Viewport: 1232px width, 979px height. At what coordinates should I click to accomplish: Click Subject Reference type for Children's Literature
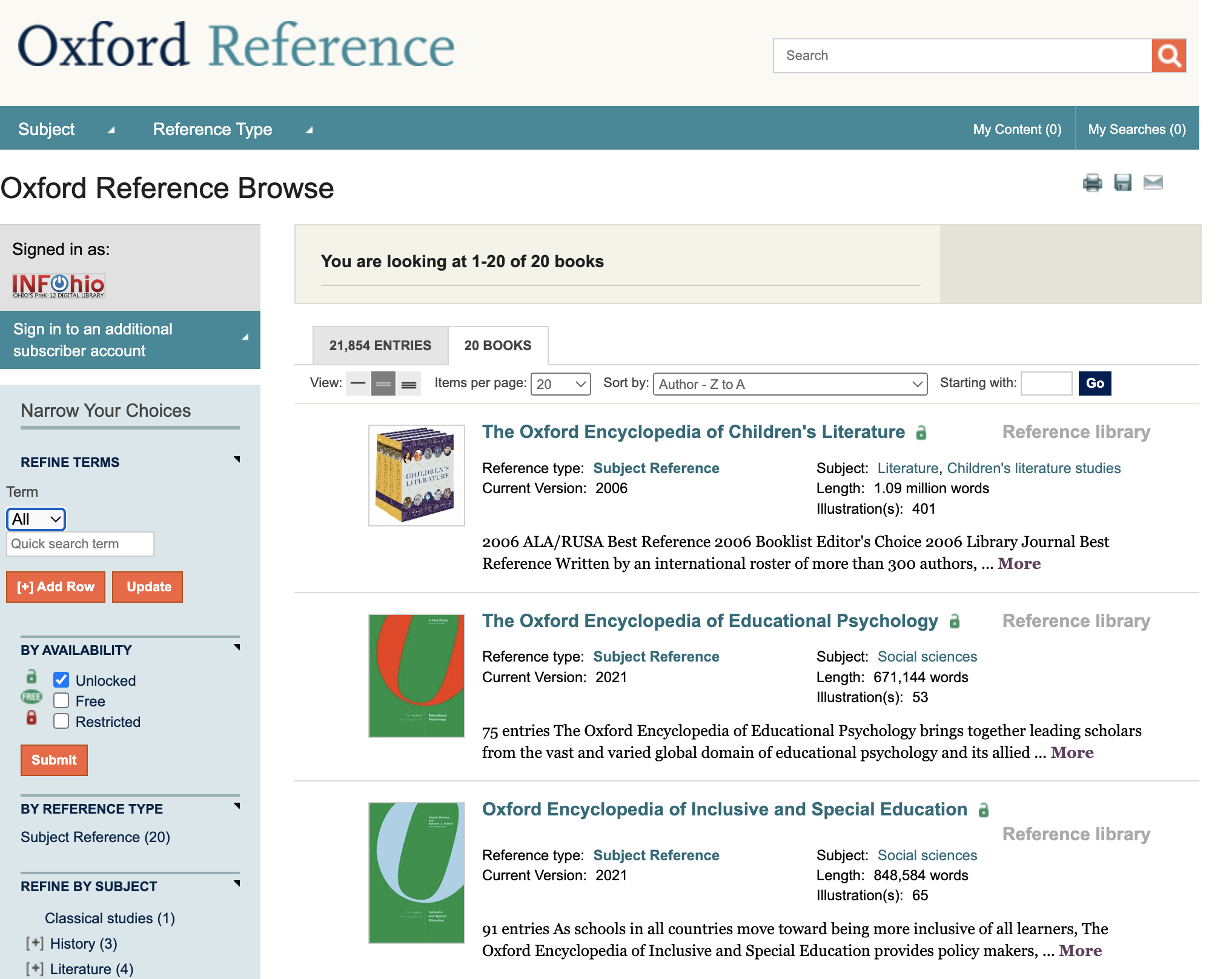pos(656,468)
